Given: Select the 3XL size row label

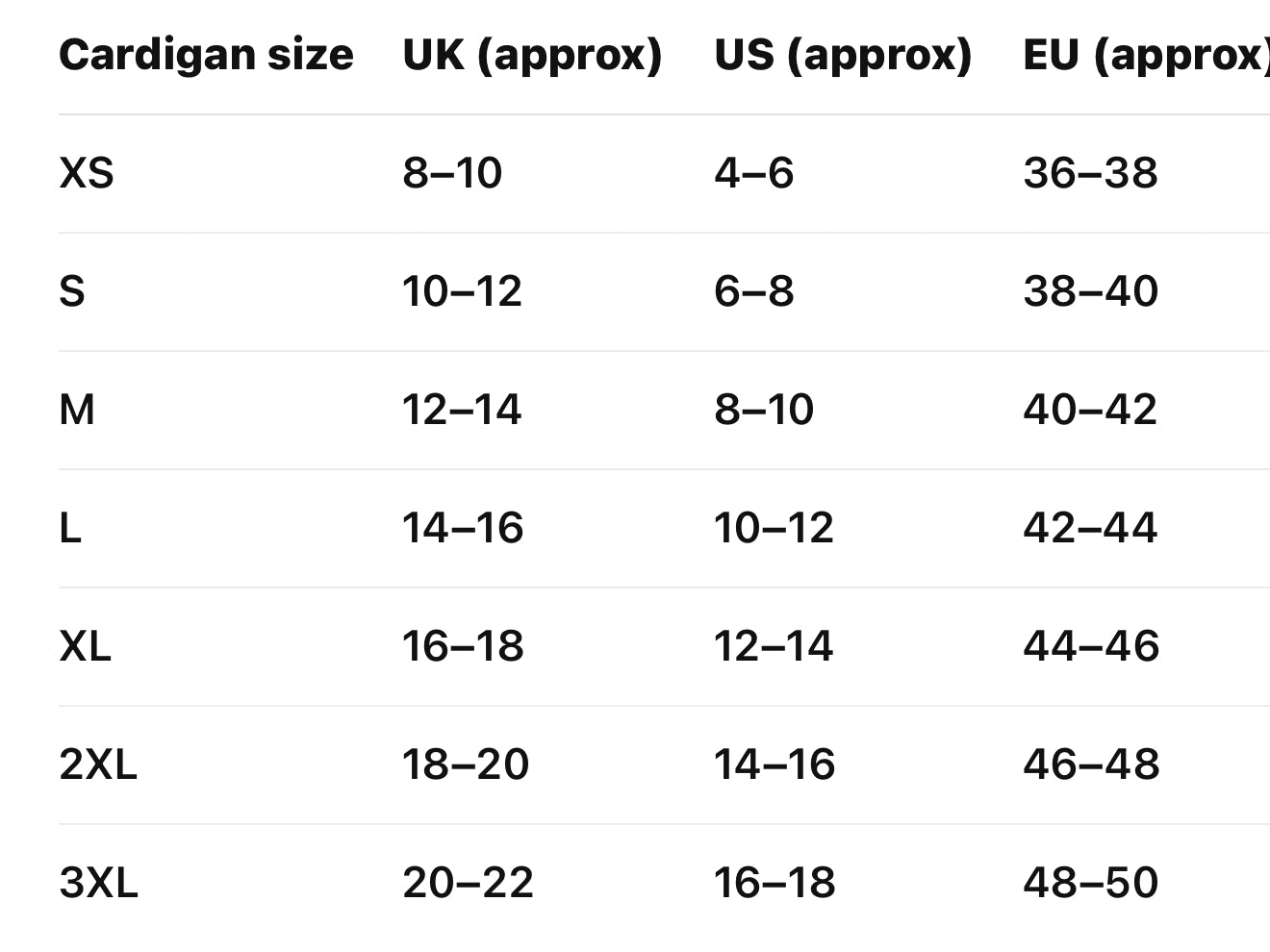Looking at the screenshot, I should coord(98,883).
